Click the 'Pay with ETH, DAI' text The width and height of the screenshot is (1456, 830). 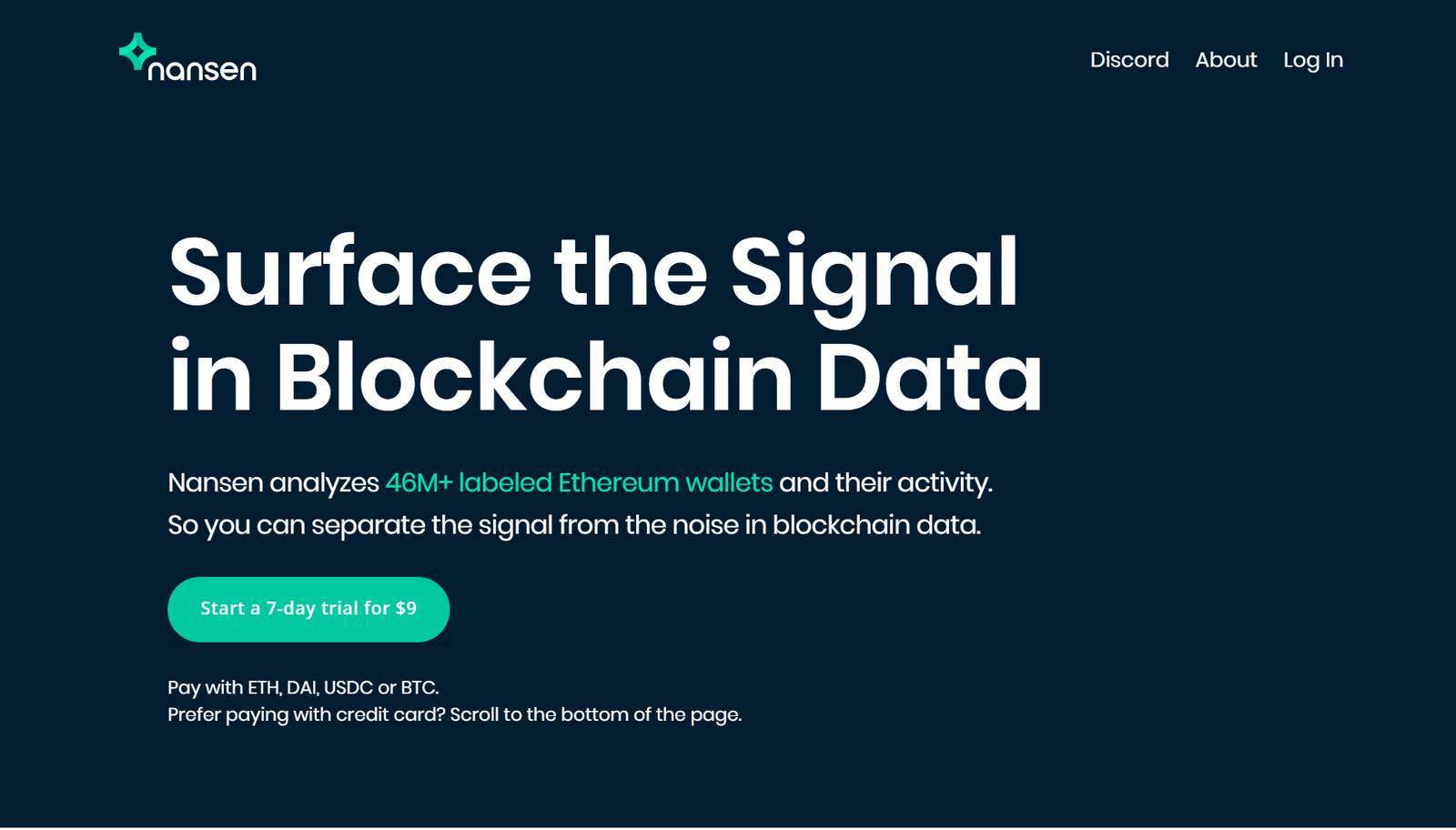[x=243, y=688]
